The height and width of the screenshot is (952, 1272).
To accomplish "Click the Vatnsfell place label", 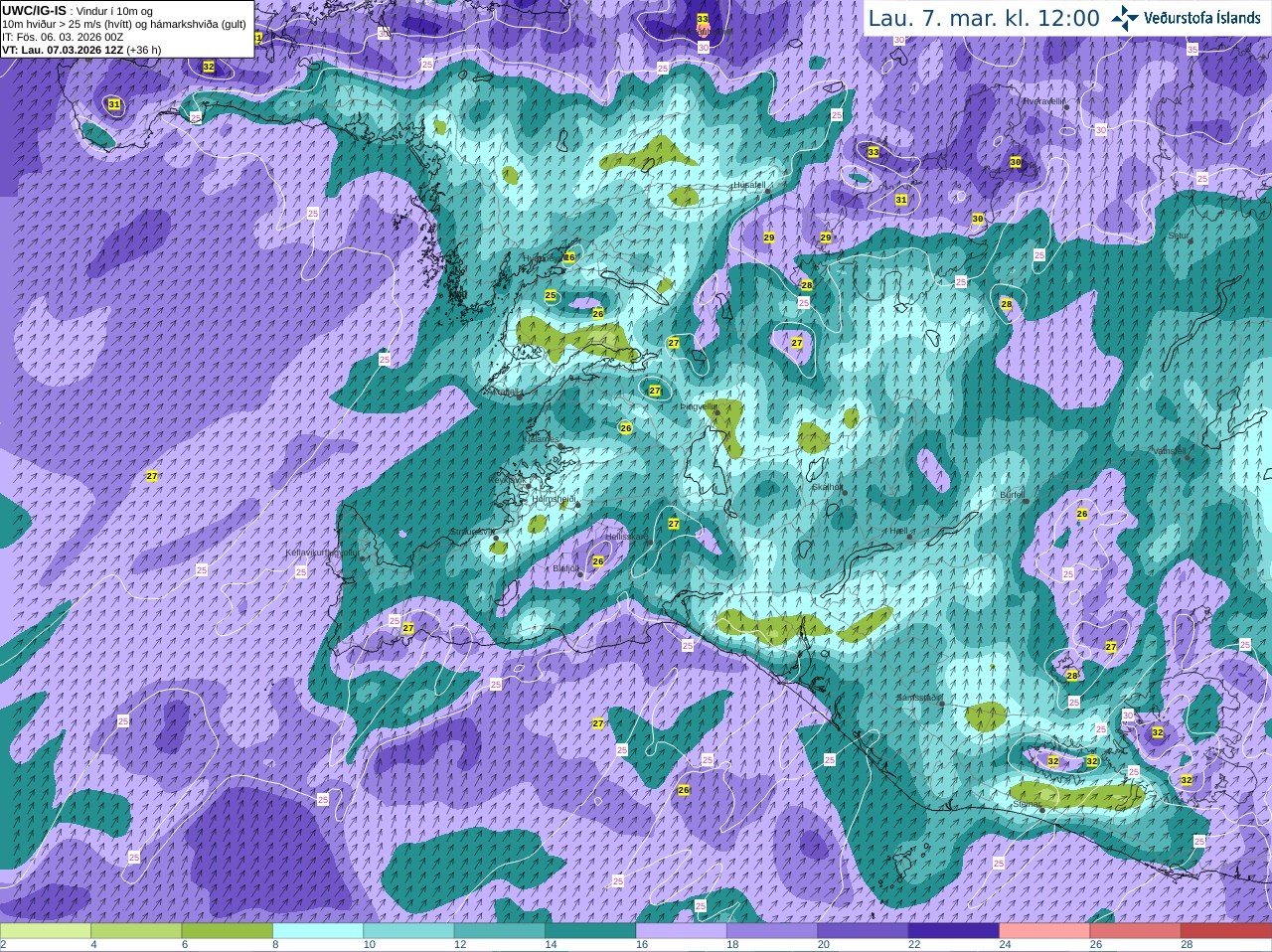I will (1169, 451).
